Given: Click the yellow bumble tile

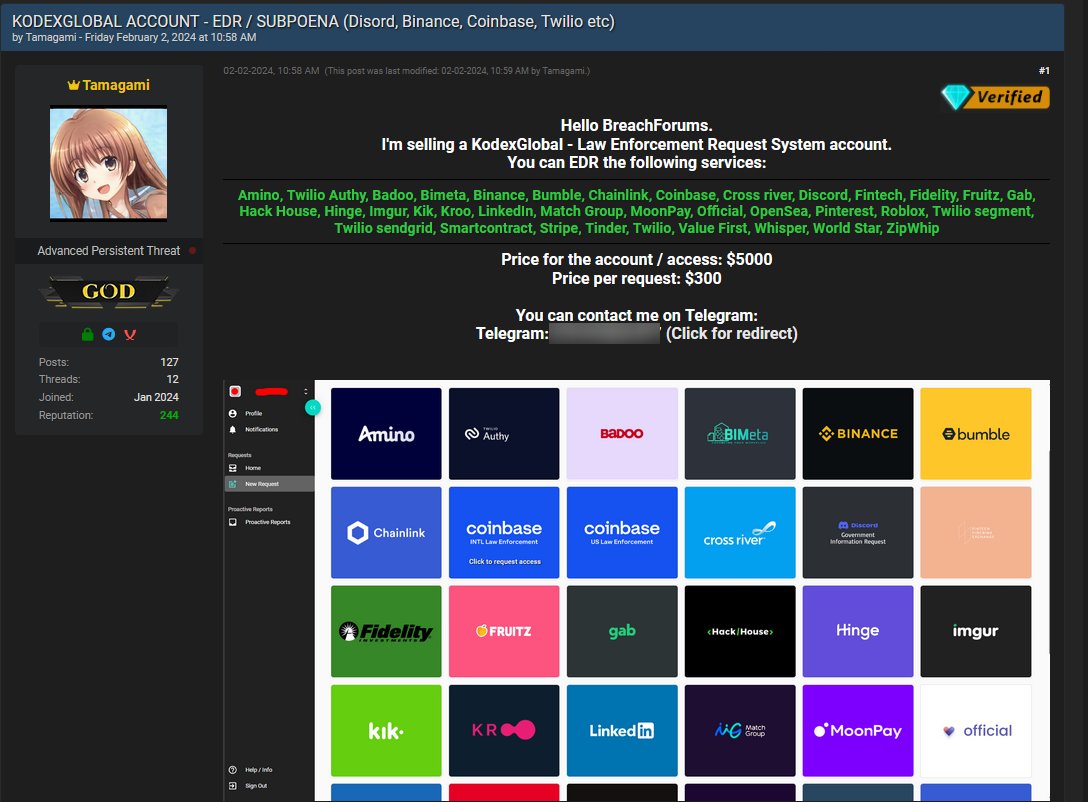Looking at the screenshot, I should pos(976,434).
